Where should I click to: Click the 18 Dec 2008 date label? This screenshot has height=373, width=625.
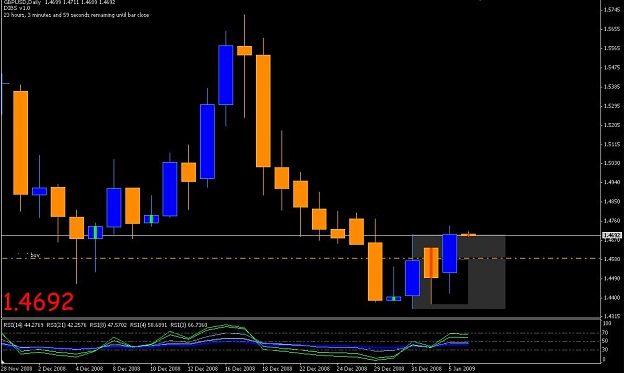[277, 369]
